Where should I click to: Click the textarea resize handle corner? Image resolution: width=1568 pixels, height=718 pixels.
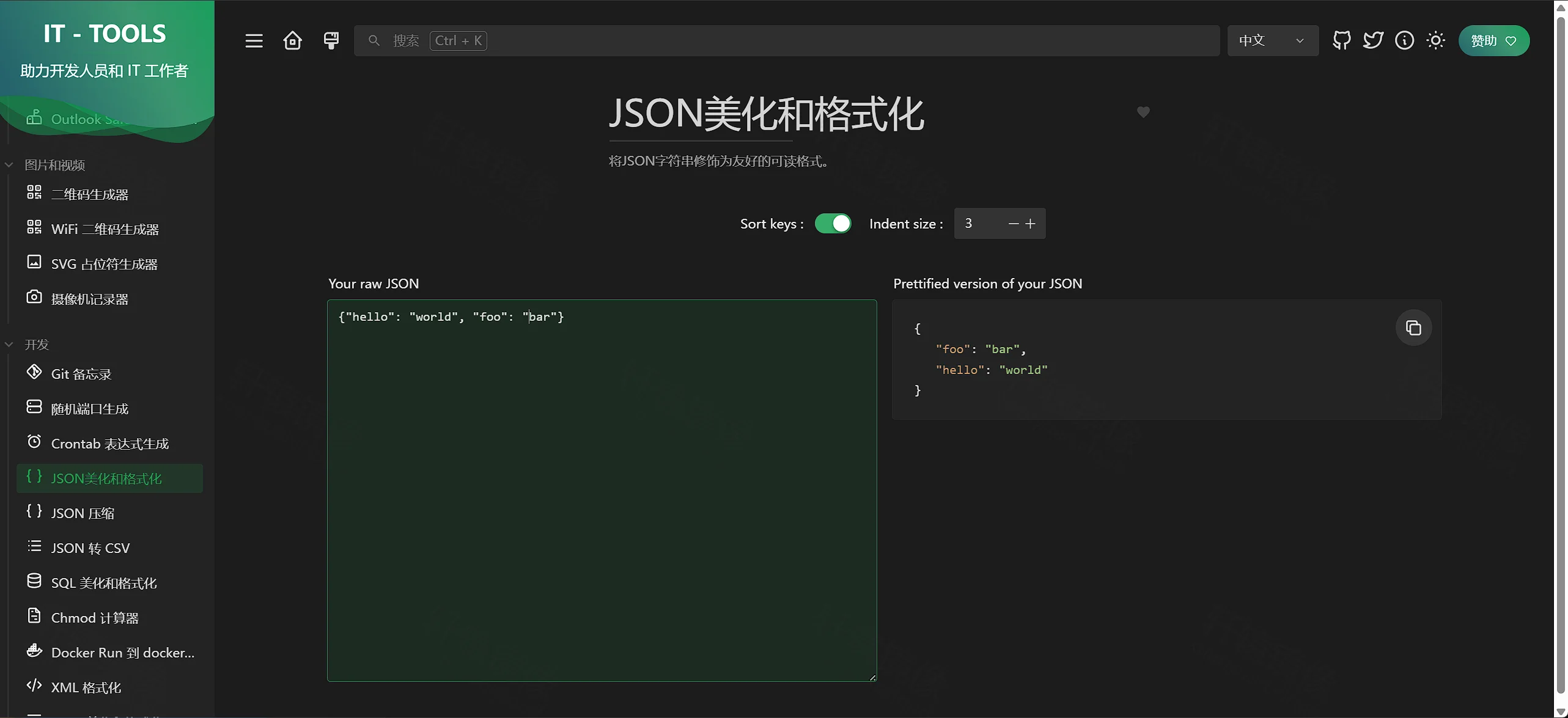872,677
